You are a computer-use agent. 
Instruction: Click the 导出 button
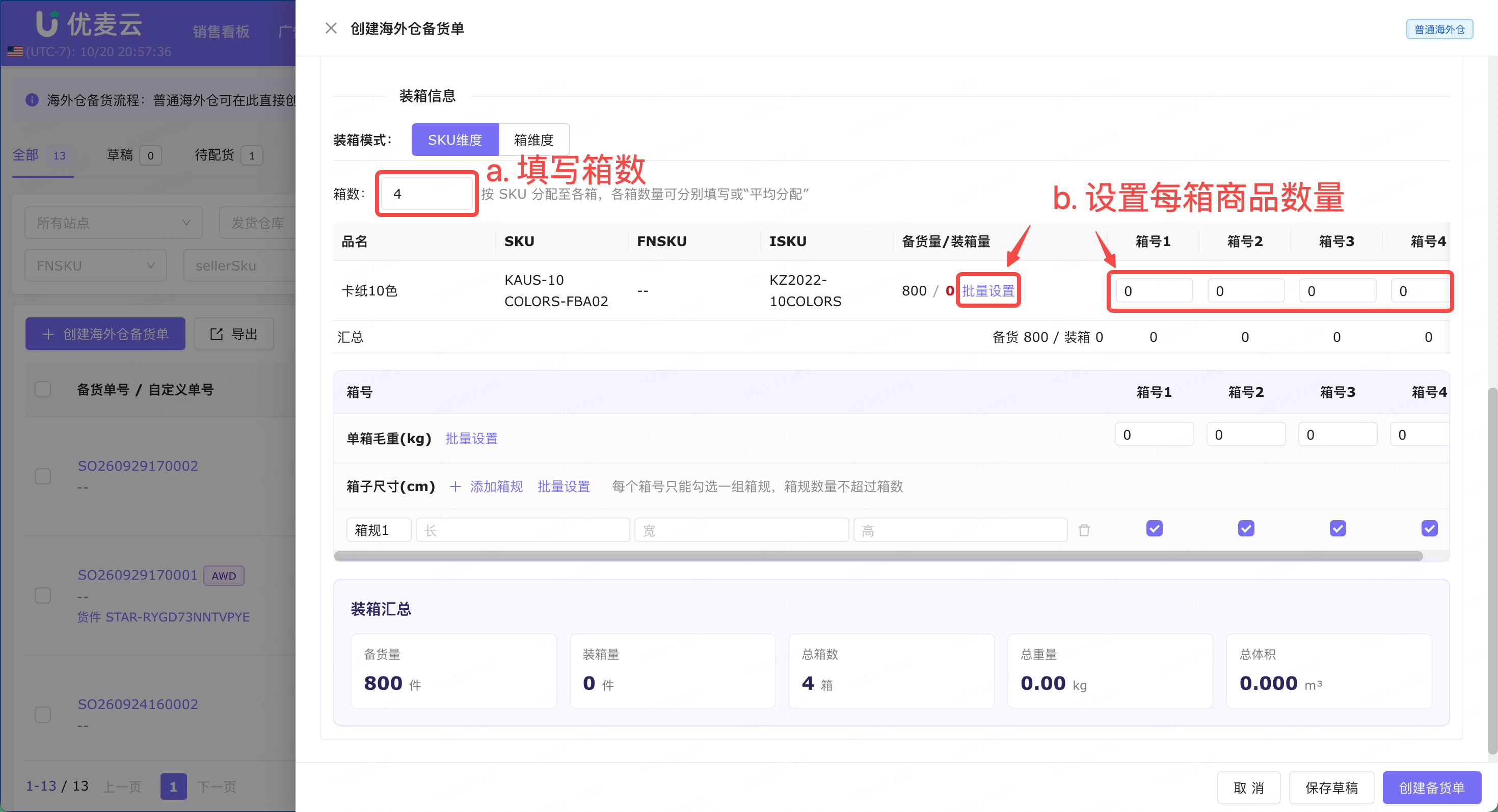pos(234,334)
